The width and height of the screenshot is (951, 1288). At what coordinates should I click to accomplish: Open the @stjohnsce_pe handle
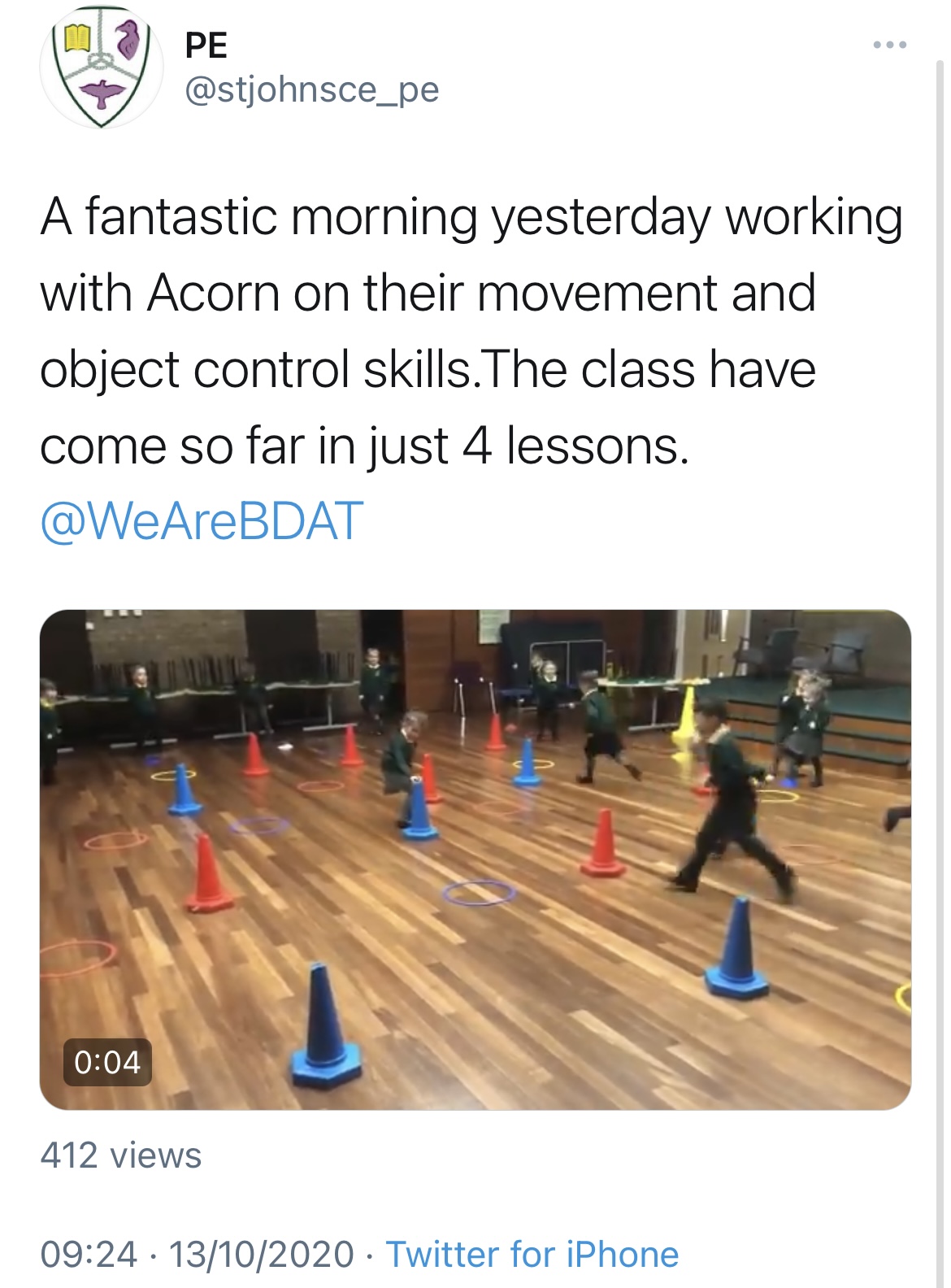tap(312, 89)
